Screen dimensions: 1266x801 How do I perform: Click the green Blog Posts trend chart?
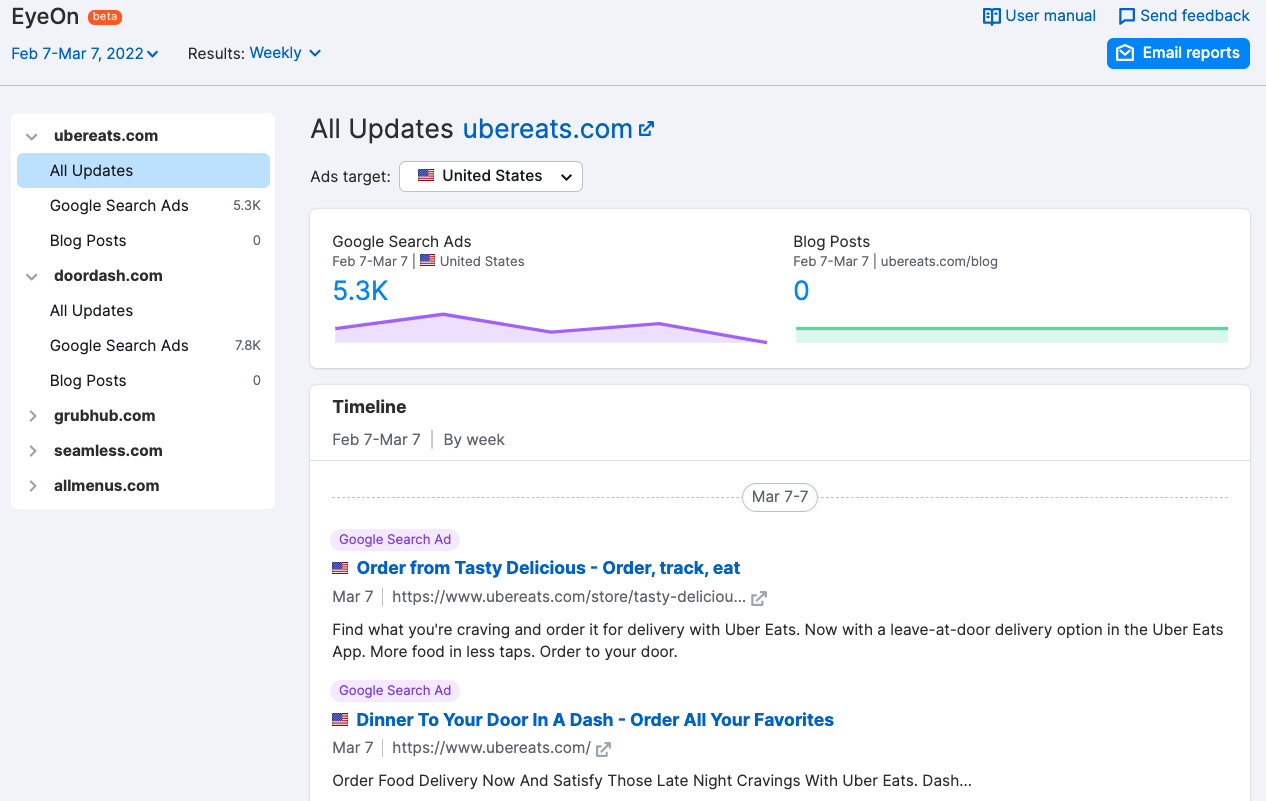click(1011, 334)
